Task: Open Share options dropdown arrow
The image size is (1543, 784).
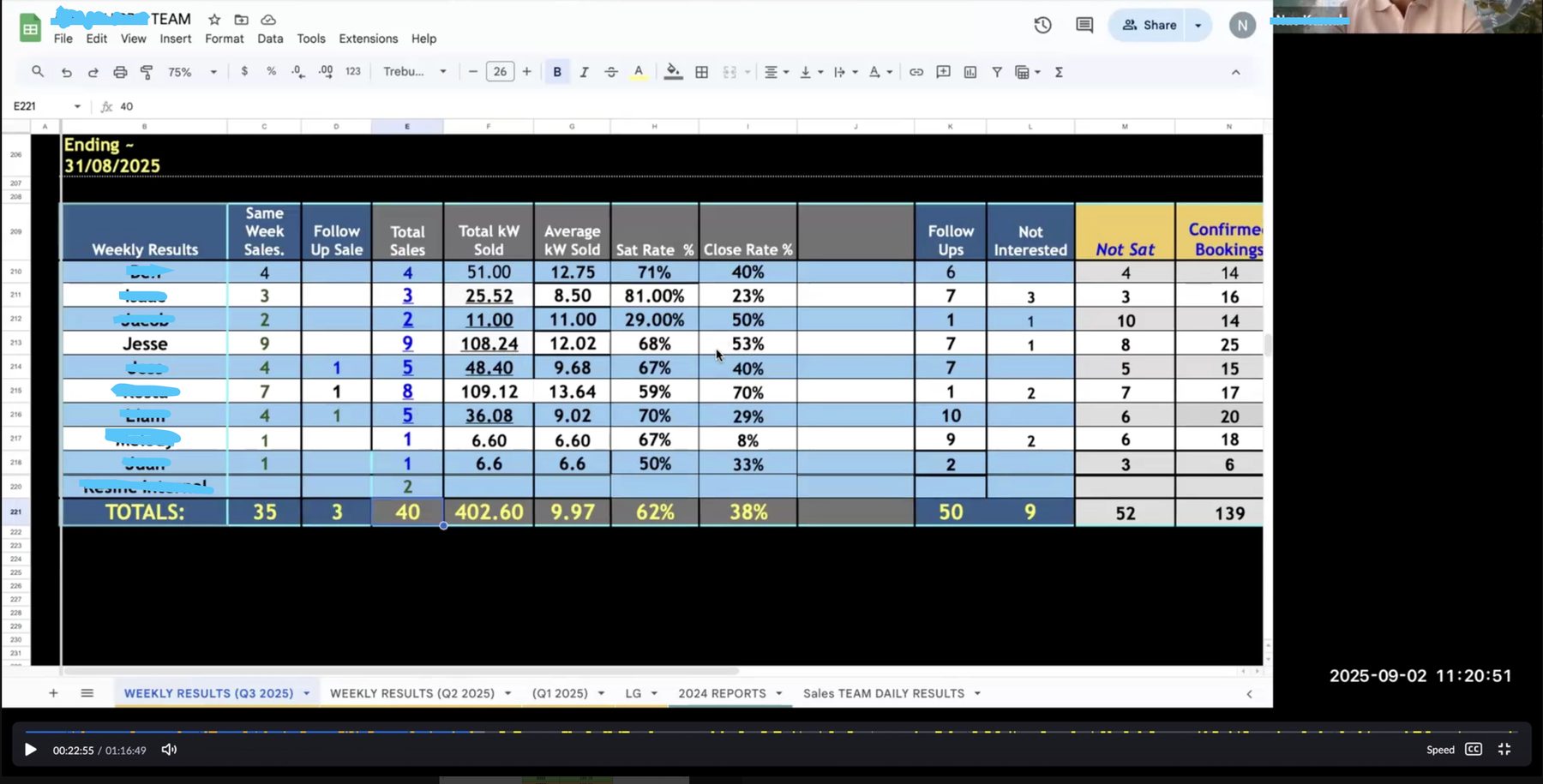Action: (x=1198, y=25)
